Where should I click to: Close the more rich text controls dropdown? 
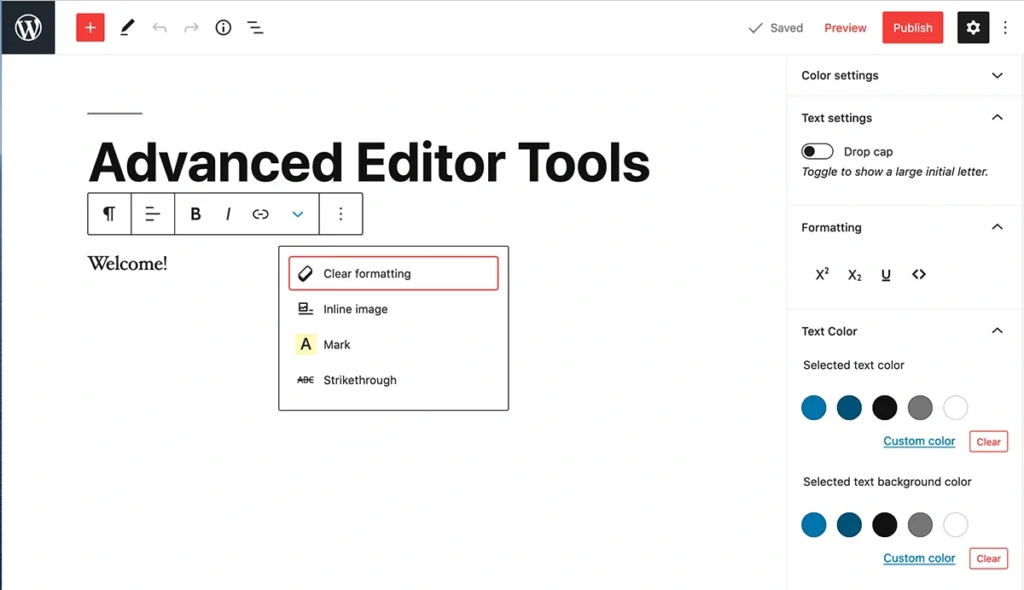[x=297, y=214]
